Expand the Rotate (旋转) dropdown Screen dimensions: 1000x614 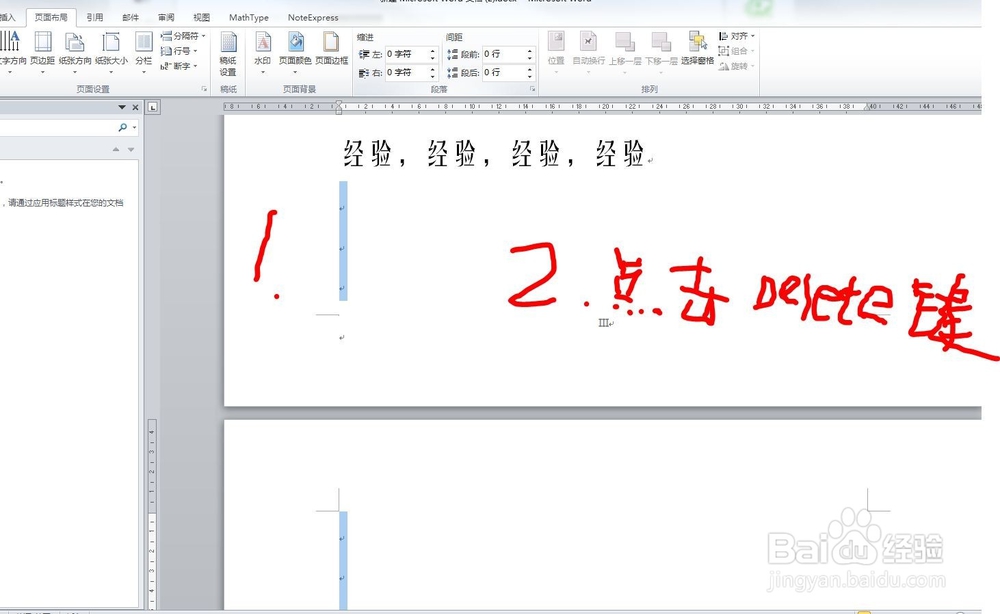(736, 66)
